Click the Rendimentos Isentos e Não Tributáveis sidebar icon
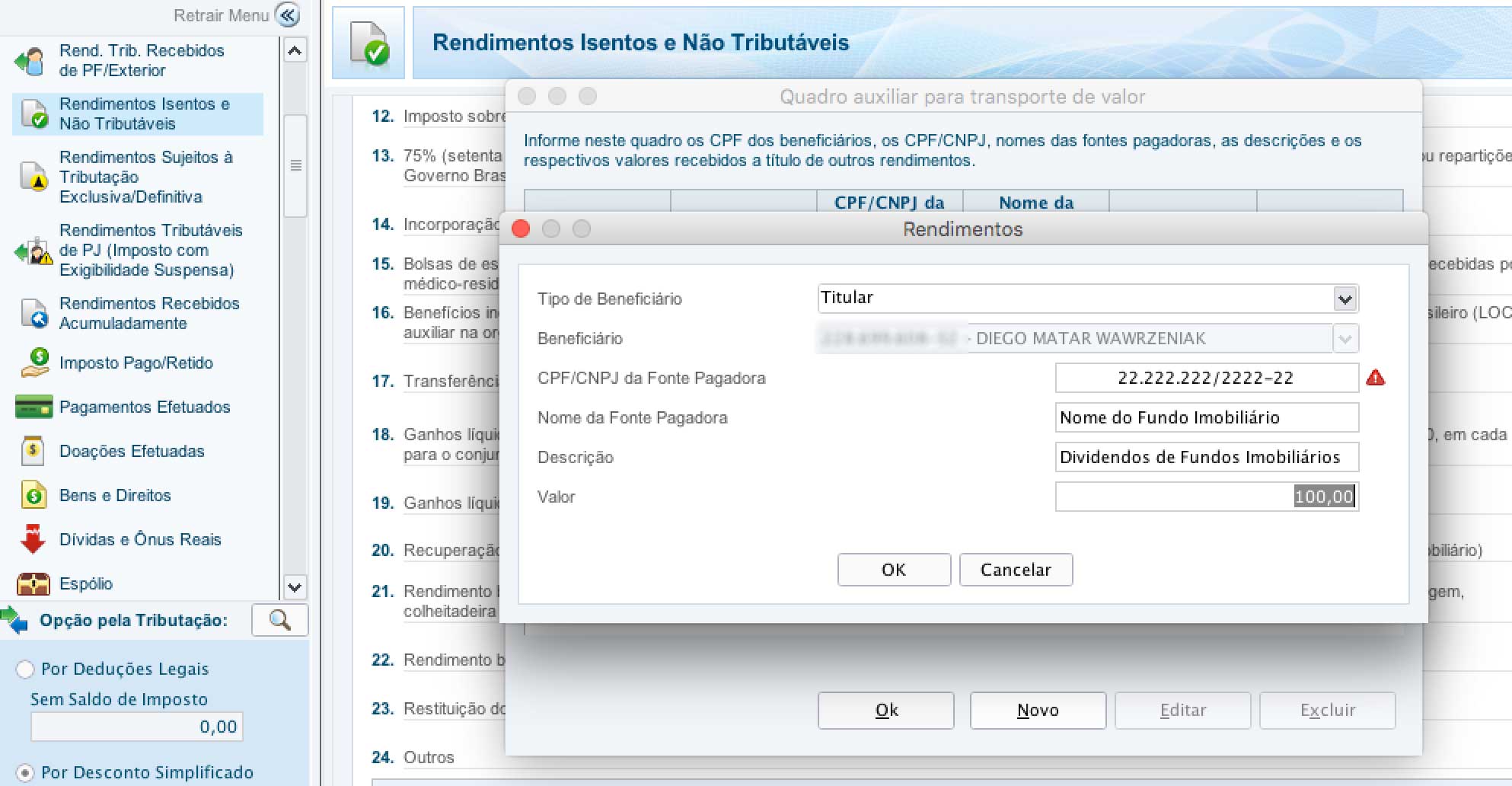The width and height of the screenshot is (1512, 786). (34, 113)
